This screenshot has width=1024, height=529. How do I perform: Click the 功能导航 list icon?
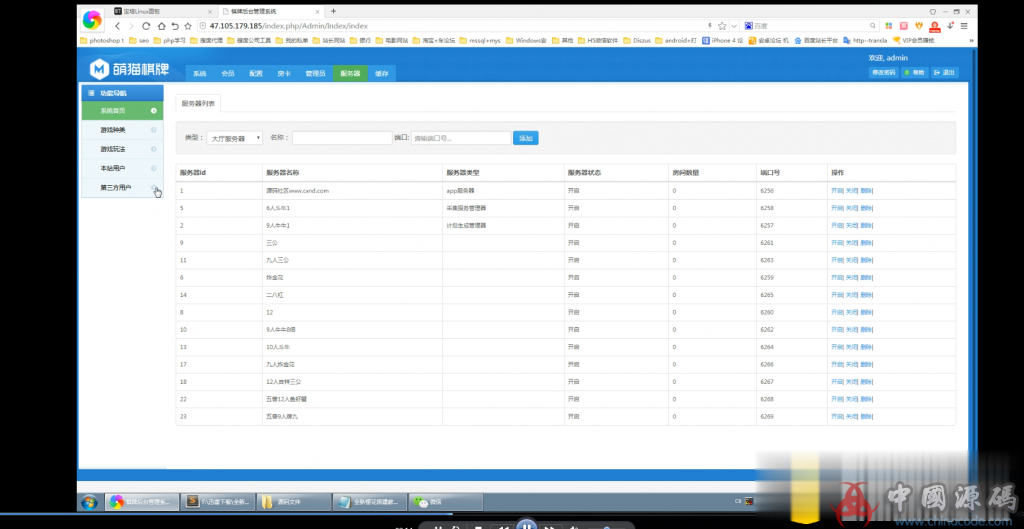click(x=91, y=93)
